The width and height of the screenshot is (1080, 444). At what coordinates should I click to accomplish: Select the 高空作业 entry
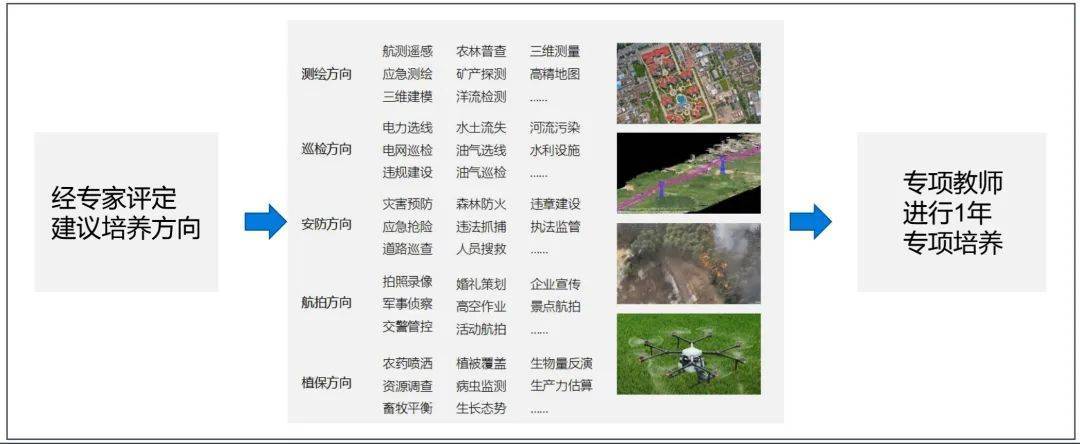[481, 306]
